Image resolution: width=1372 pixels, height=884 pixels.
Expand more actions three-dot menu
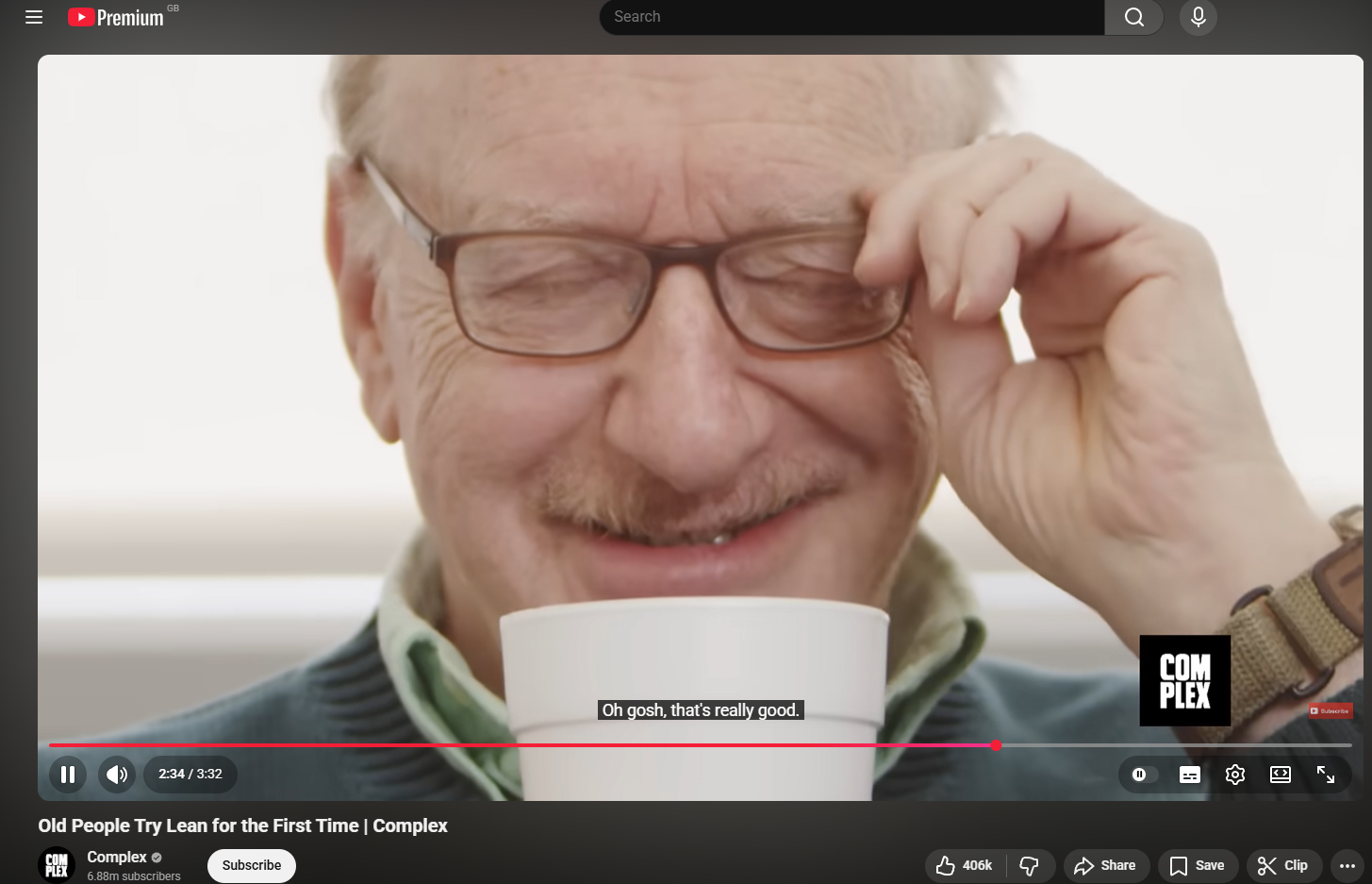pos(1347,865)
